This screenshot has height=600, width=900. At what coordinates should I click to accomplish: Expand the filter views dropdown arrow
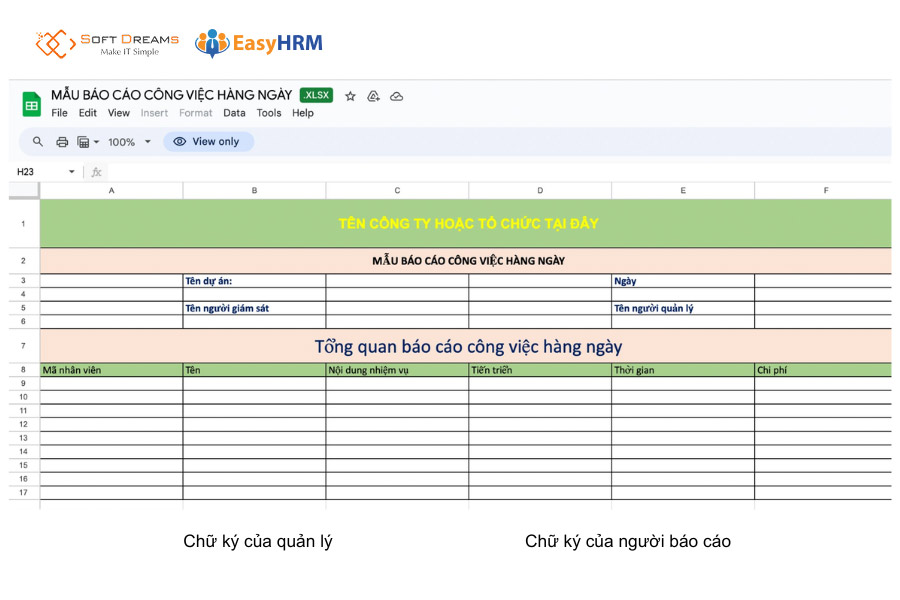point(99,141)
